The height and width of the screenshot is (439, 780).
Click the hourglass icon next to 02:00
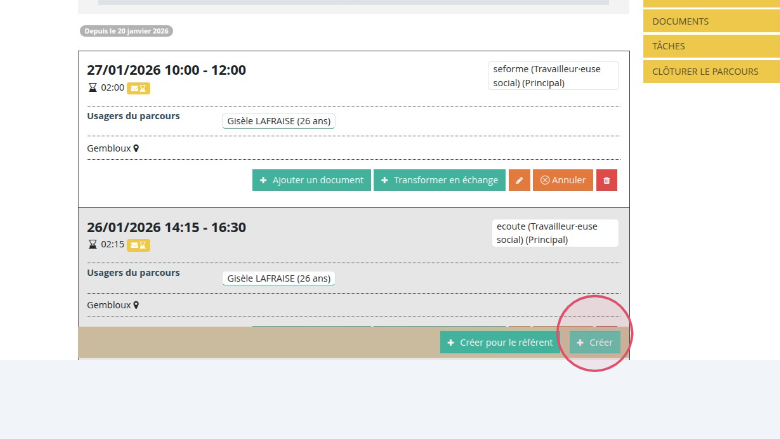point(93,88)
